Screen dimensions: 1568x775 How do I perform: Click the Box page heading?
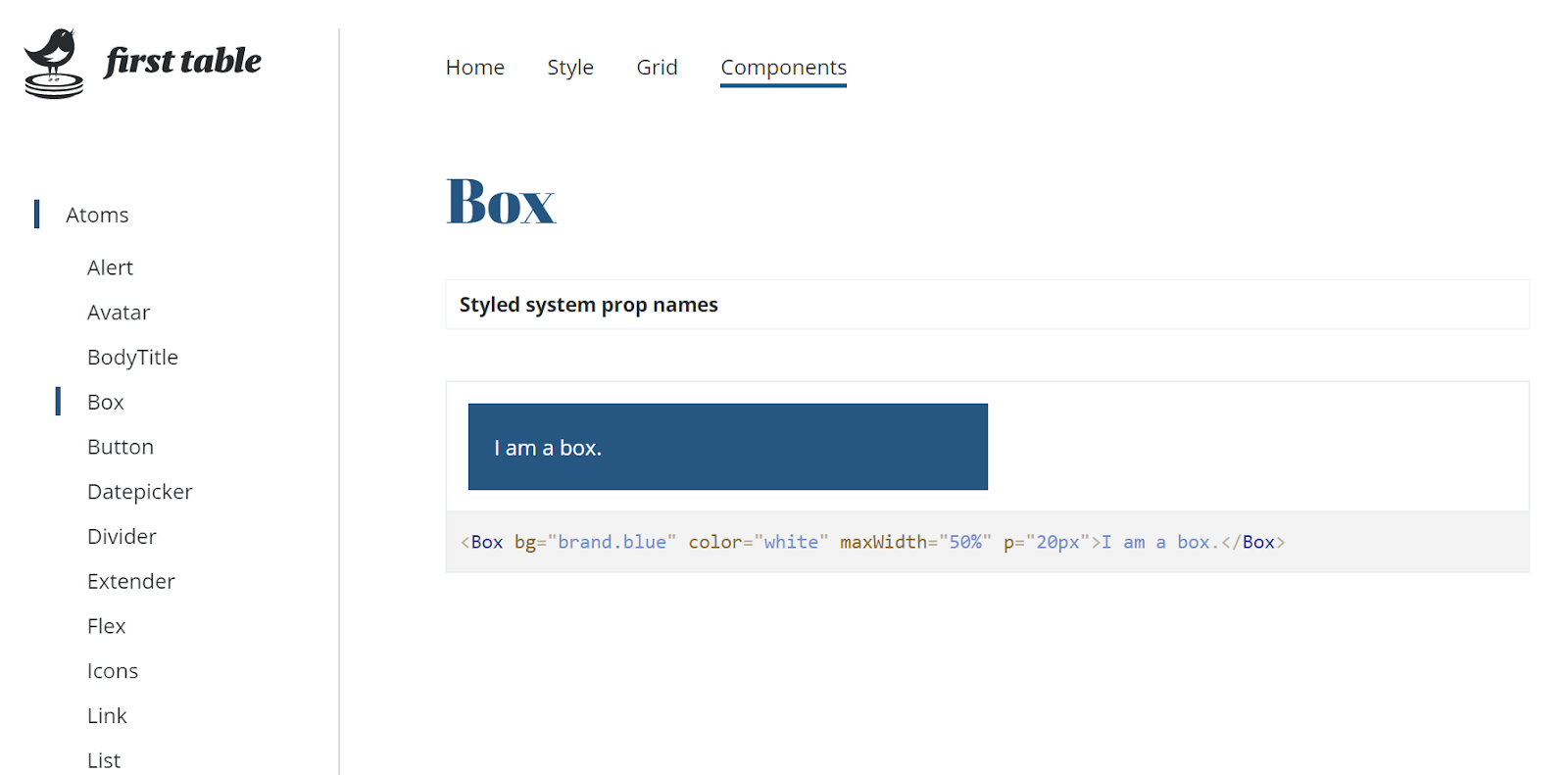[x=501, y=202]
